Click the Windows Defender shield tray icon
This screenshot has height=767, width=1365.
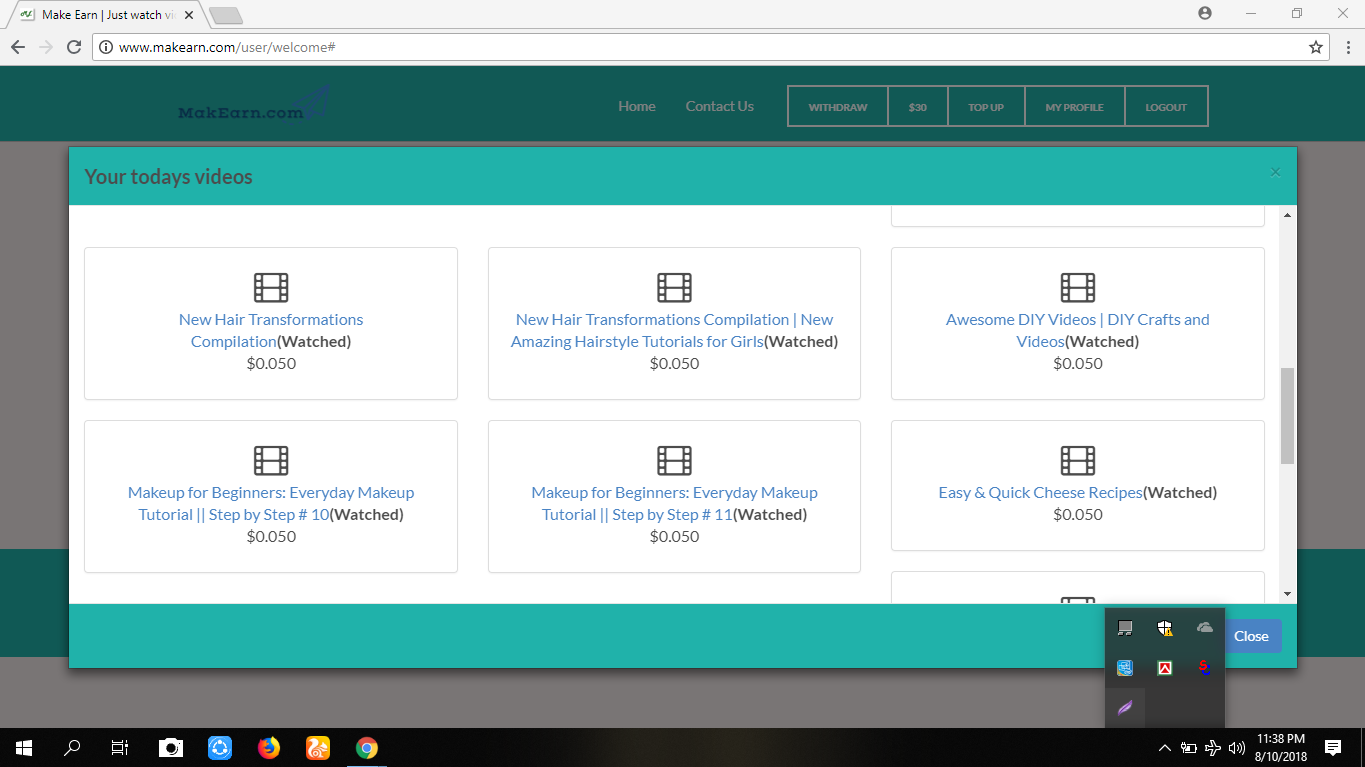(1164, 628)
